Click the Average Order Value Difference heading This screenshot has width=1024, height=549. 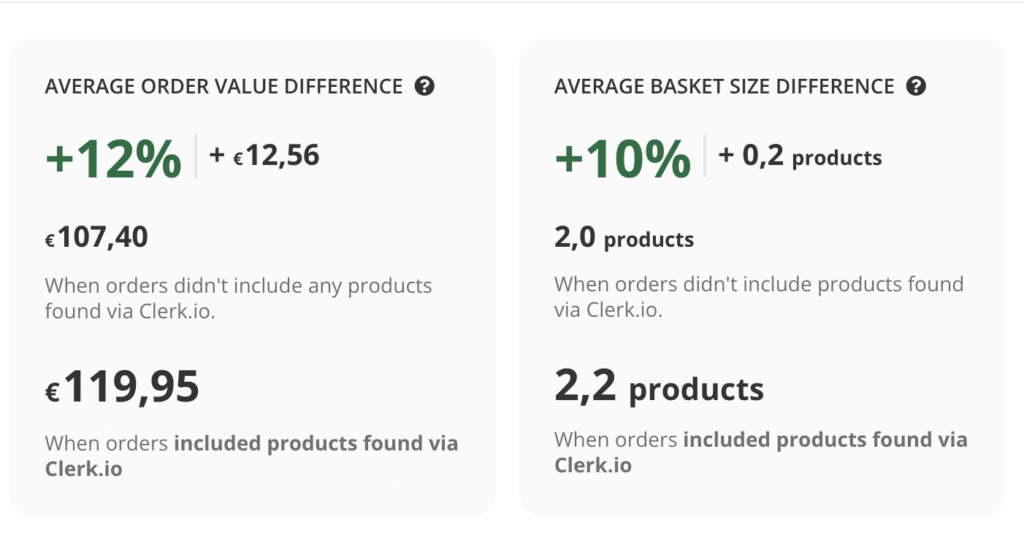(x=224, y=87)
